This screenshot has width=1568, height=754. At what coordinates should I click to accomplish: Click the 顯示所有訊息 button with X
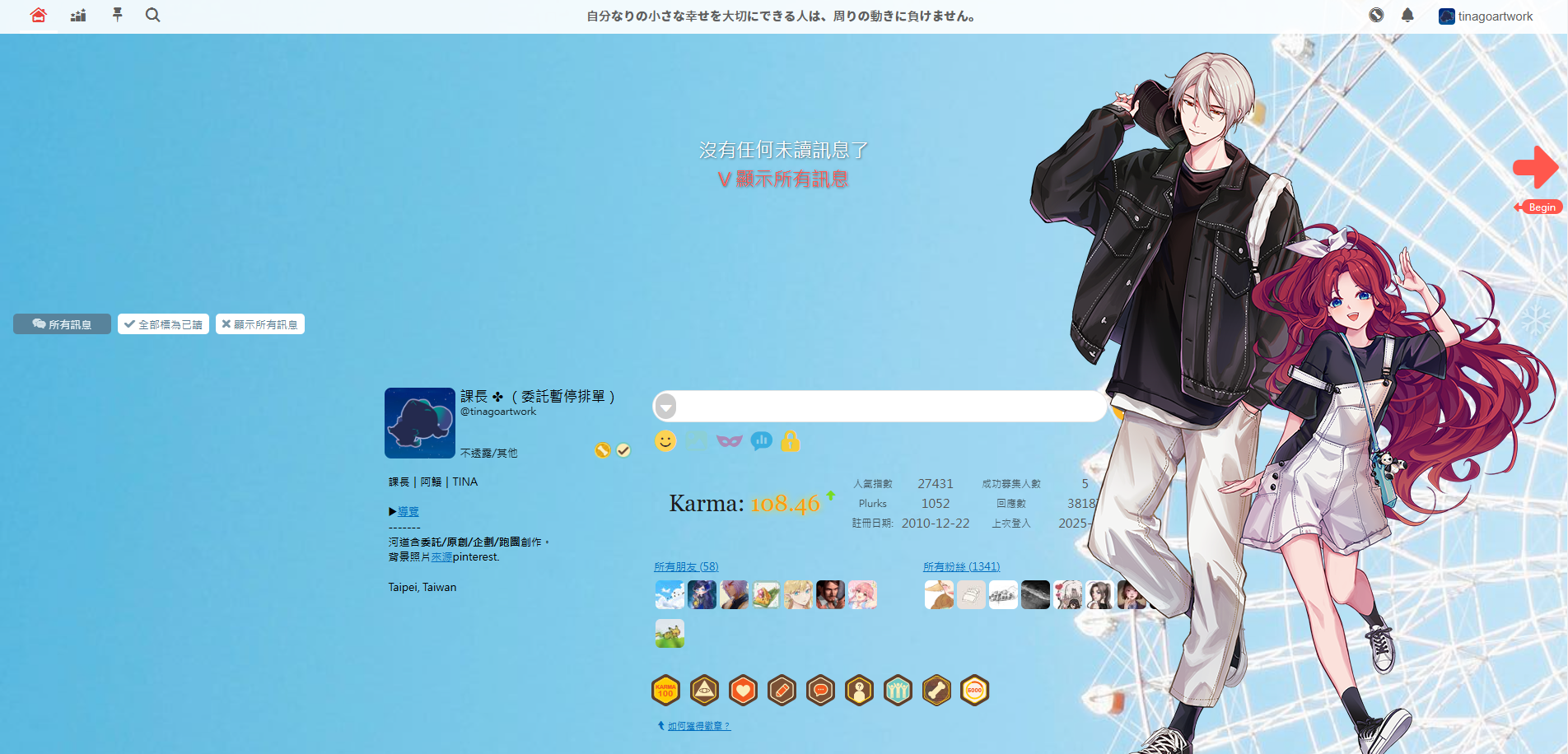pos(260,324)
